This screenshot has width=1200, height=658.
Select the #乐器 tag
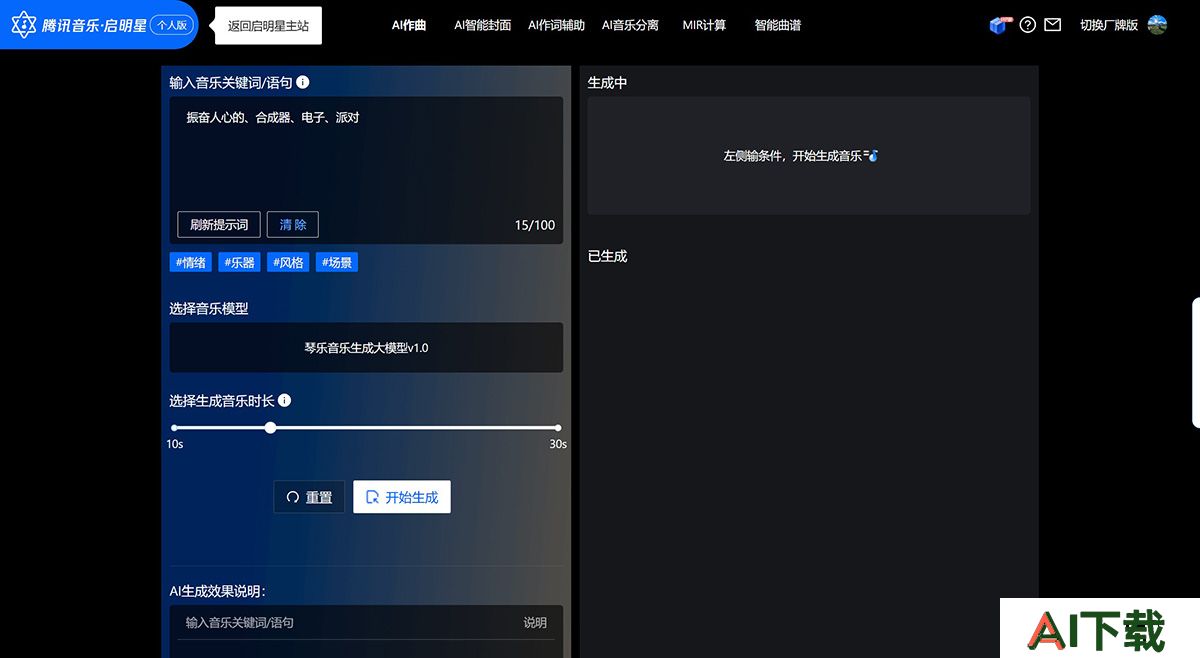pos(239,262)
